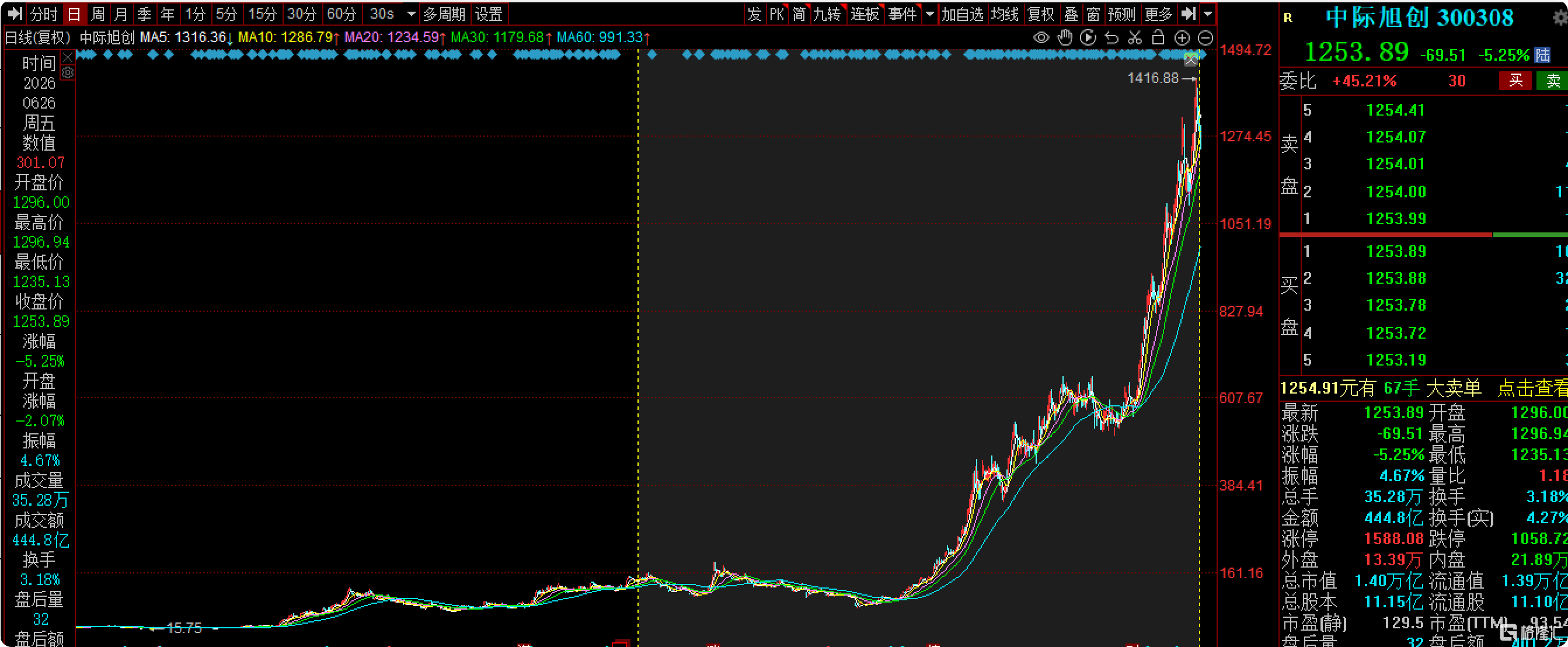
Task: Click the red 买 buy button
Action: coord(1515,81)
